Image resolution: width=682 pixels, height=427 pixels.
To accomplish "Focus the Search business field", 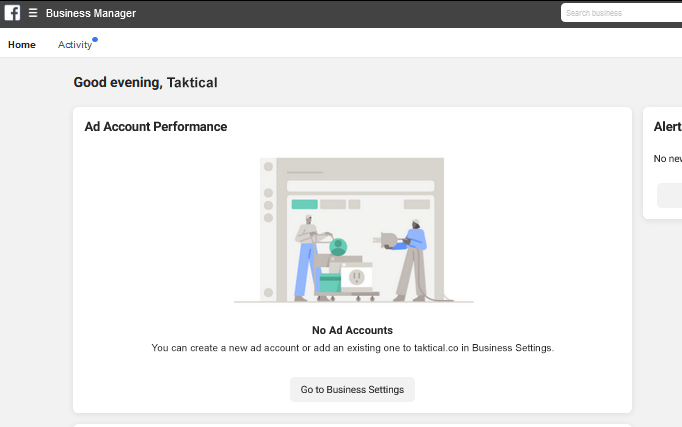I will 621,13.
